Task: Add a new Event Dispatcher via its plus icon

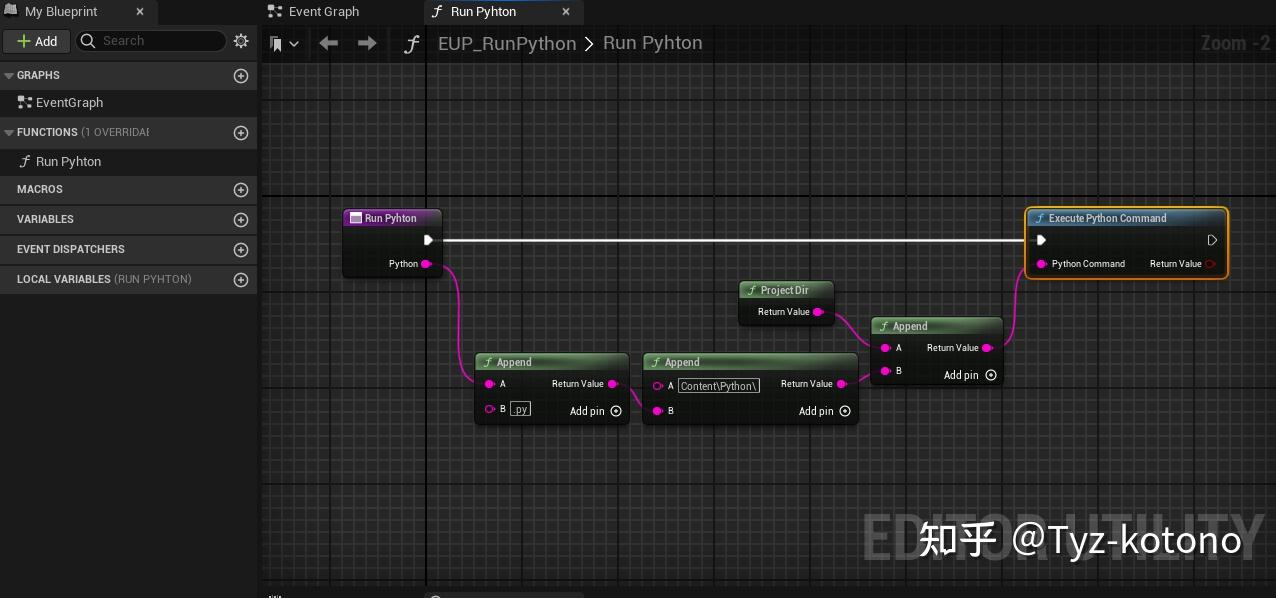Action: pos(240,249)
